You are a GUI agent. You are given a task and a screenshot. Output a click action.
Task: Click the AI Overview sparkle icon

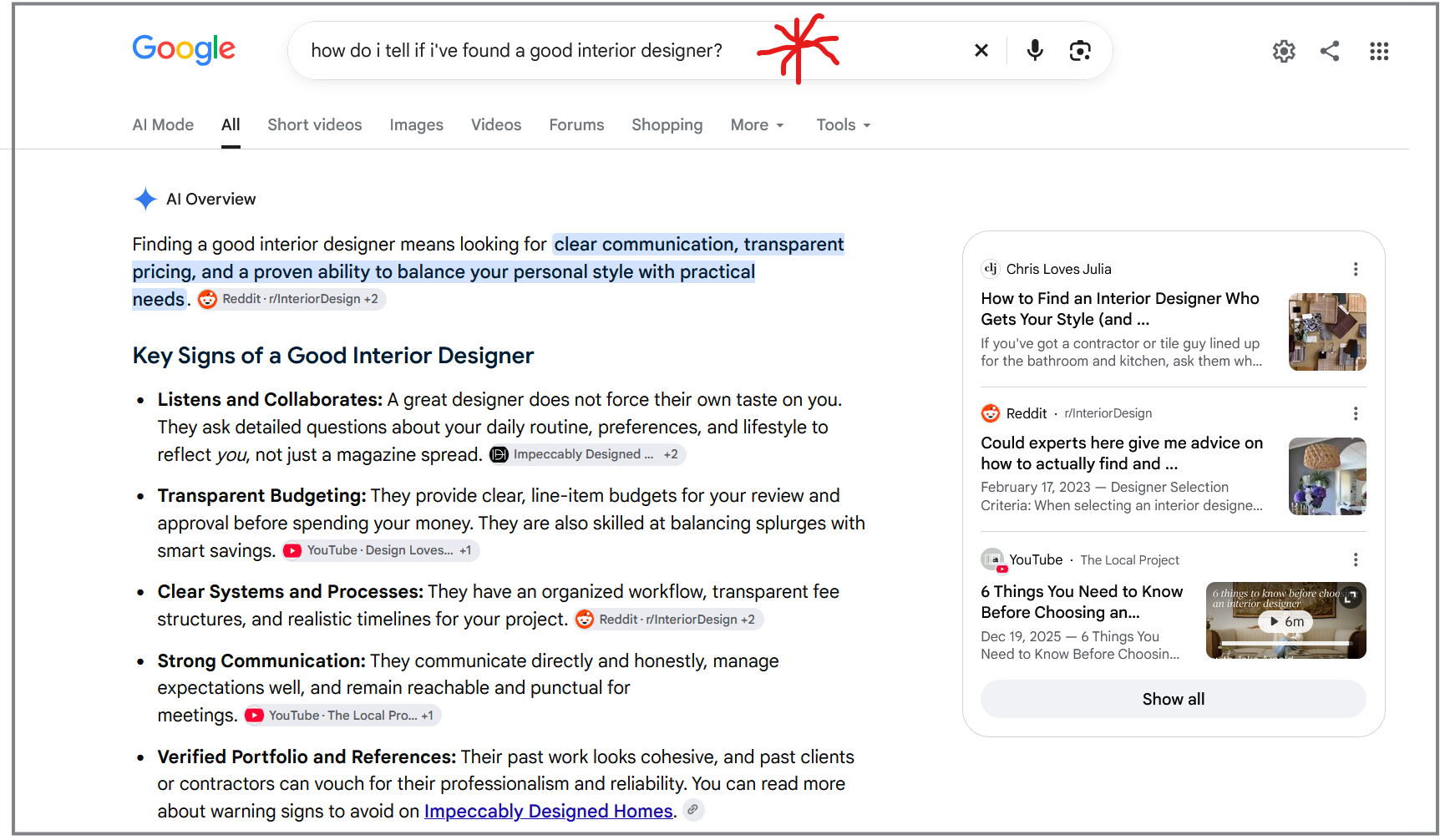pyautogui.click(x=145, y=199)
